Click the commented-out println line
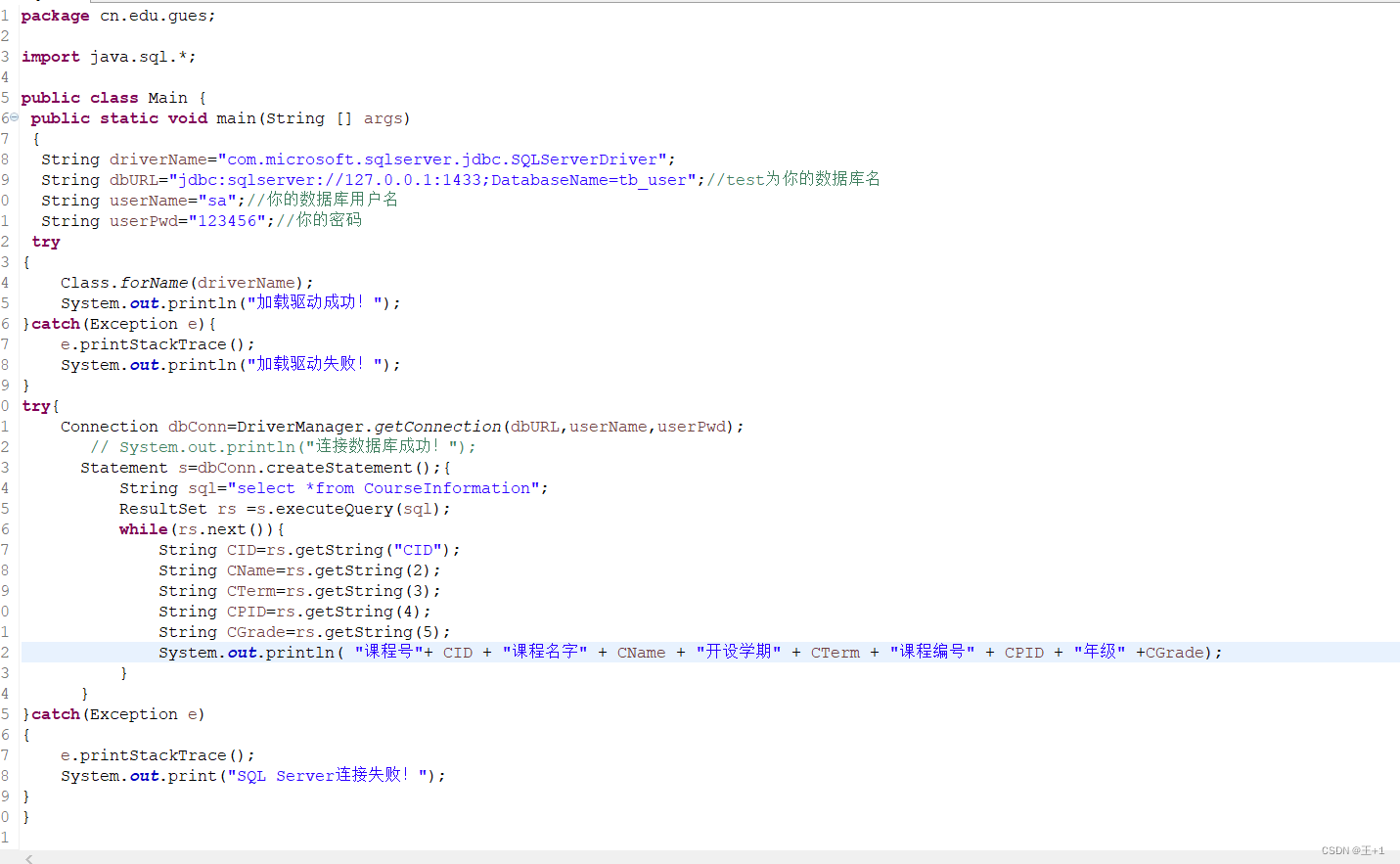The image size is (1400, 864). [284, 446]
